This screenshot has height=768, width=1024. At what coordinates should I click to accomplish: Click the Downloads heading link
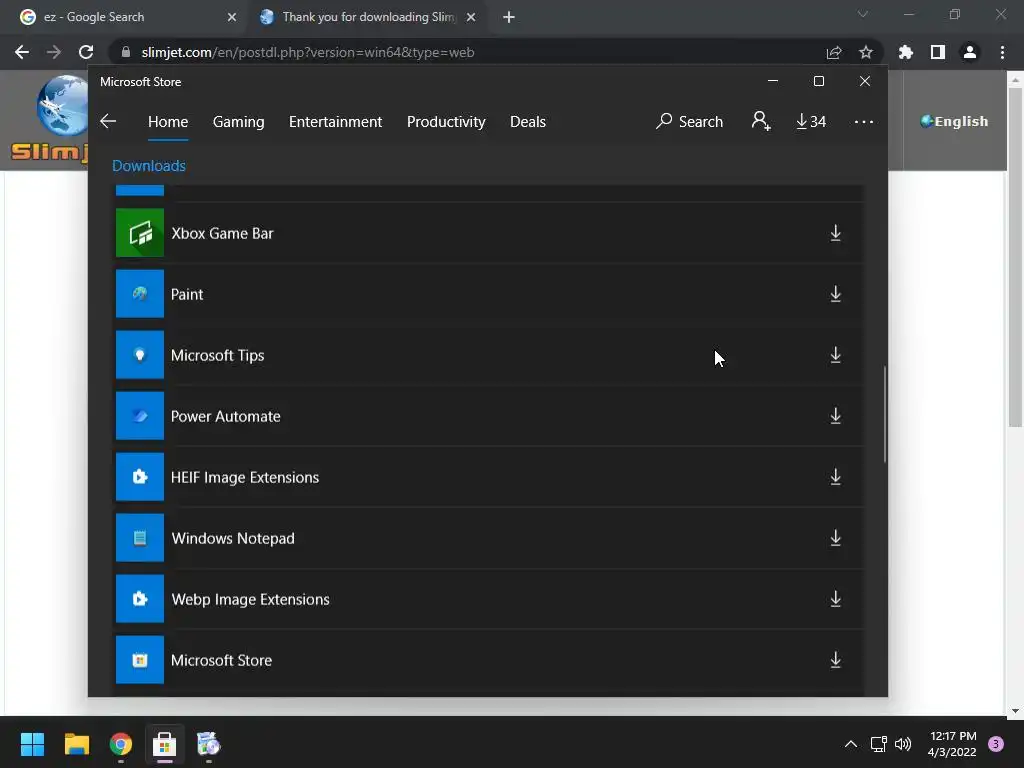[149, 166]
